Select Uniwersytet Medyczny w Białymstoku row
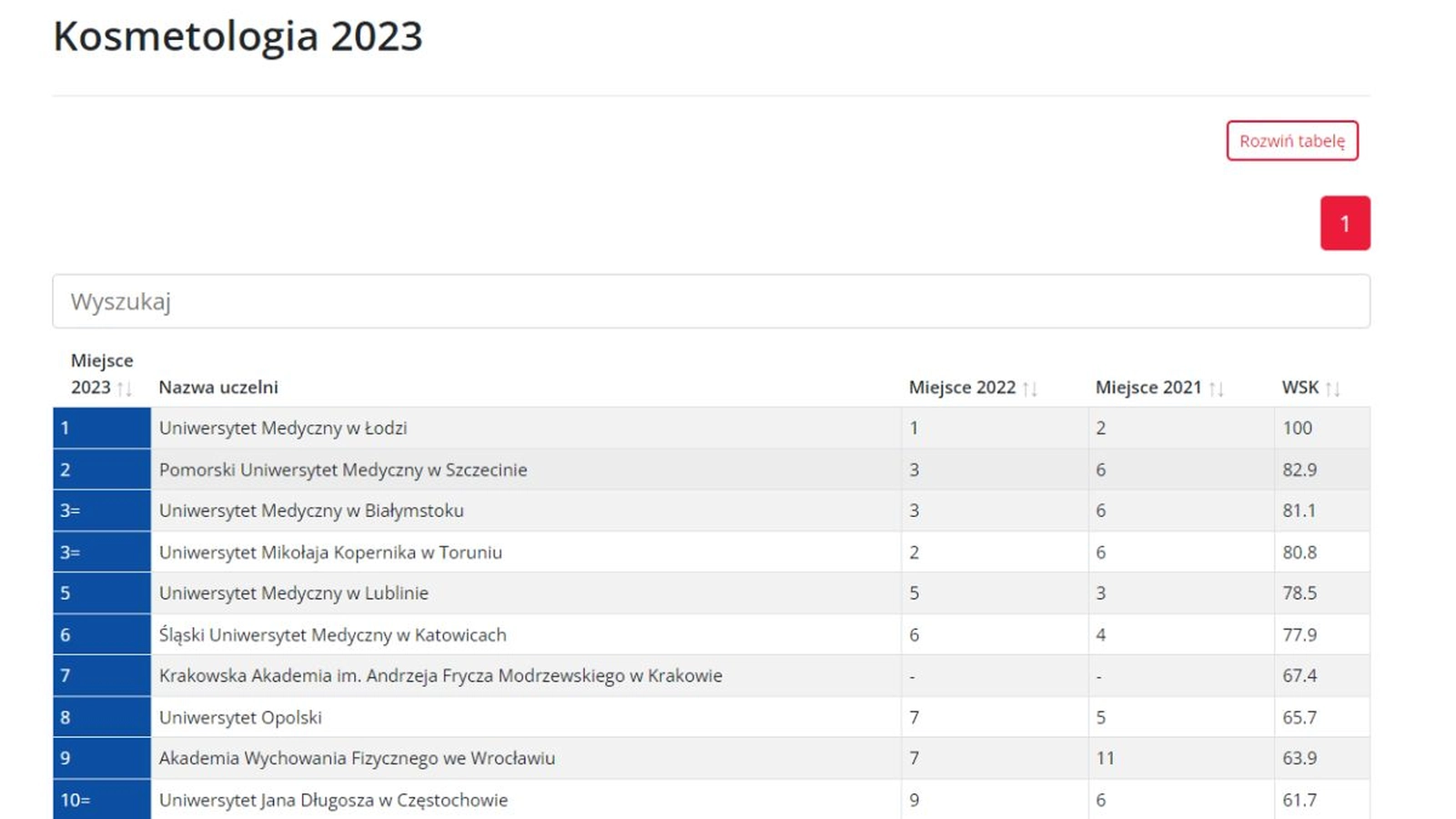 [712, 511]
